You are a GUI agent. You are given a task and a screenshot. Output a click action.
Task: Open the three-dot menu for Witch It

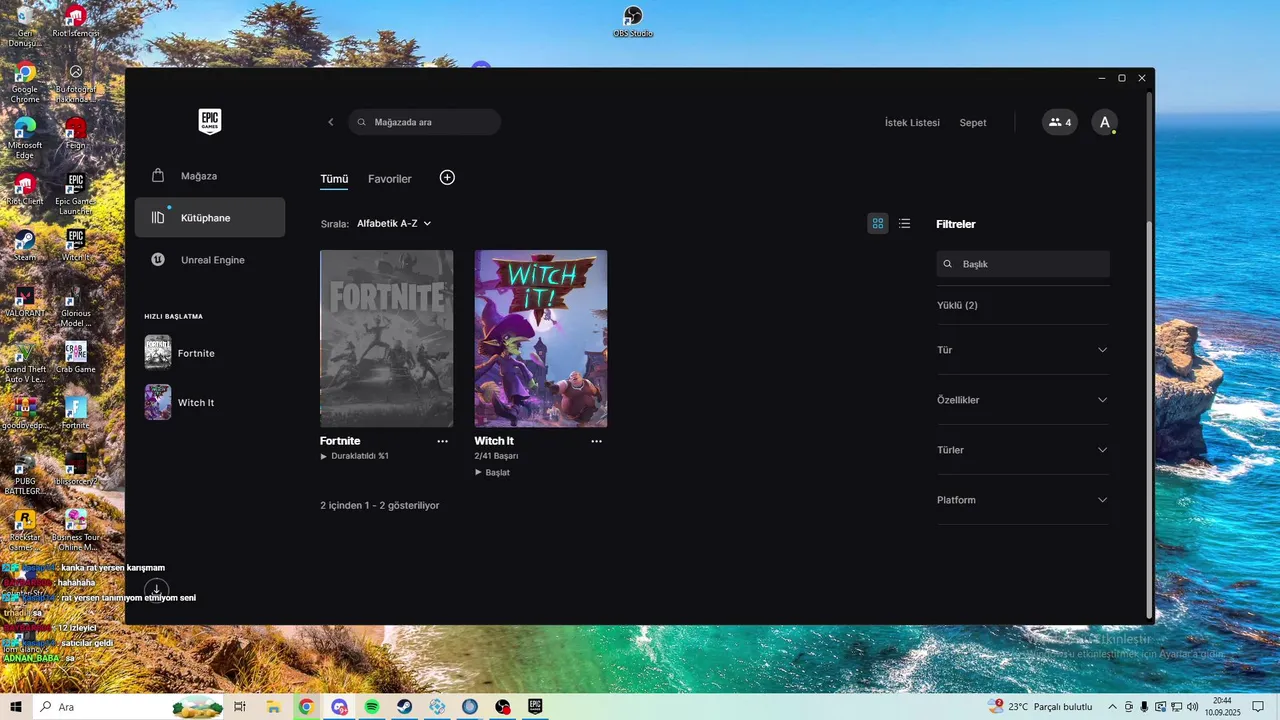click(597, 441)
